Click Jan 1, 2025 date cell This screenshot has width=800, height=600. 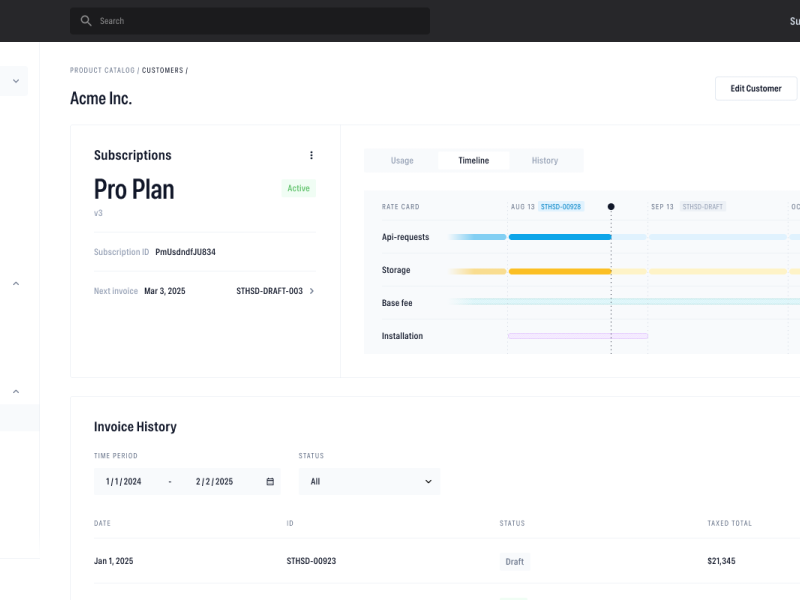113,561
